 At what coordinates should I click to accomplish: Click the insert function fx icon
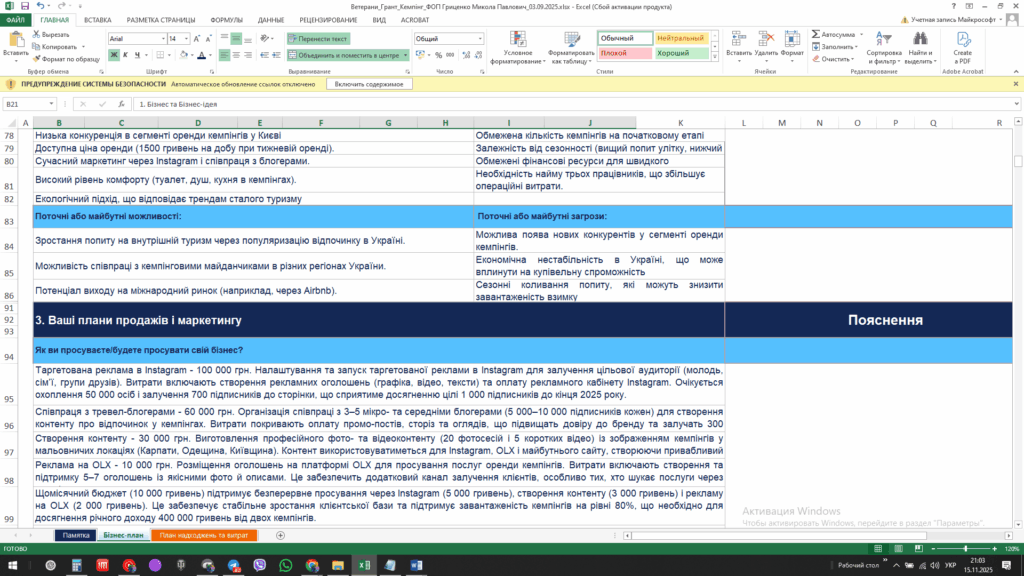122,104
